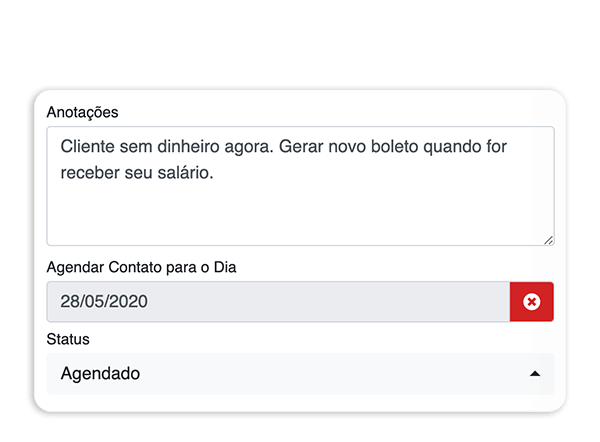Click the Status label
The image size is (600, 442).
point(68,339)
